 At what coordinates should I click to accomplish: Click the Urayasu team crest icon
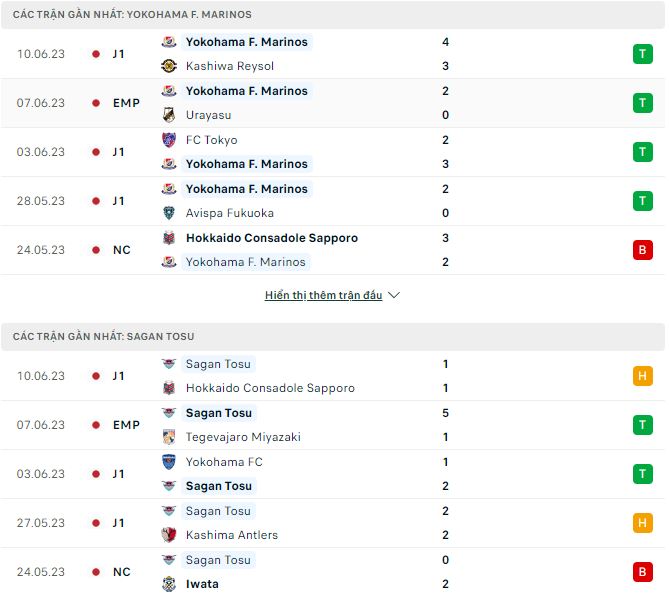coord(169,115)
